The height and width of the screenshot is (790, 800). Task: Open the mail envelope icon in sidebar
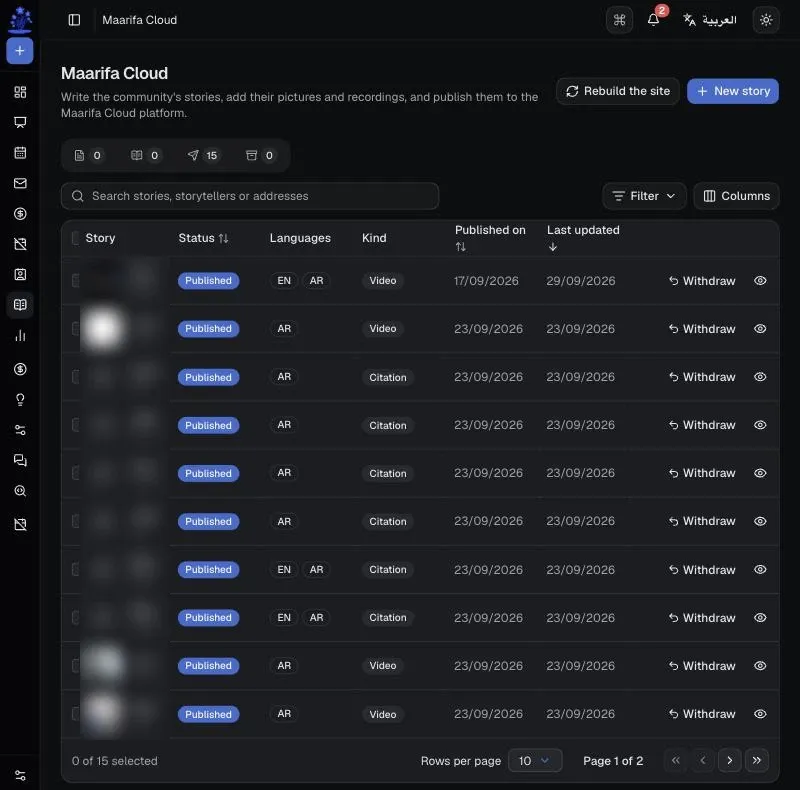point(20,183)
